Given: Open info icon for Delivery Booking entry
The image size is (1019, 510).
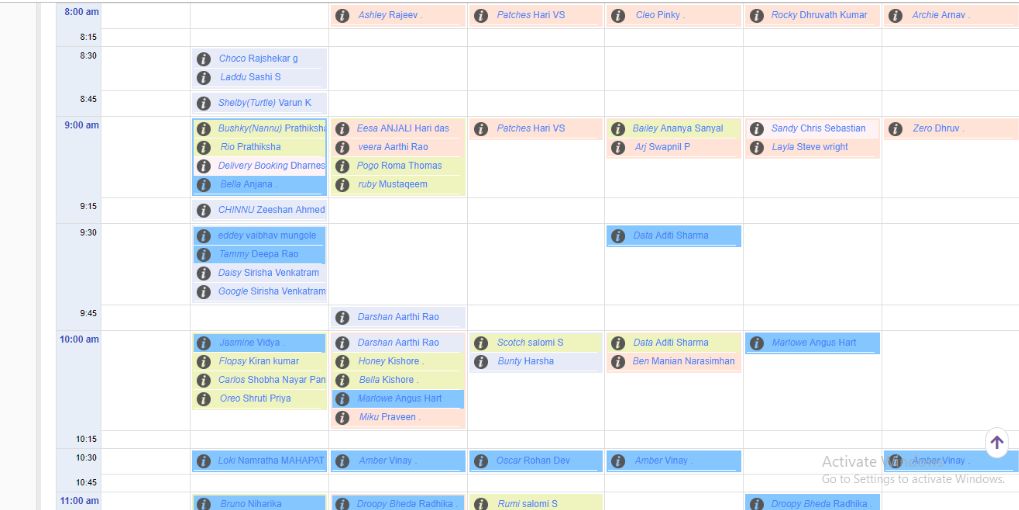Looking at the screenshot, I should click(x=203, y=166).
